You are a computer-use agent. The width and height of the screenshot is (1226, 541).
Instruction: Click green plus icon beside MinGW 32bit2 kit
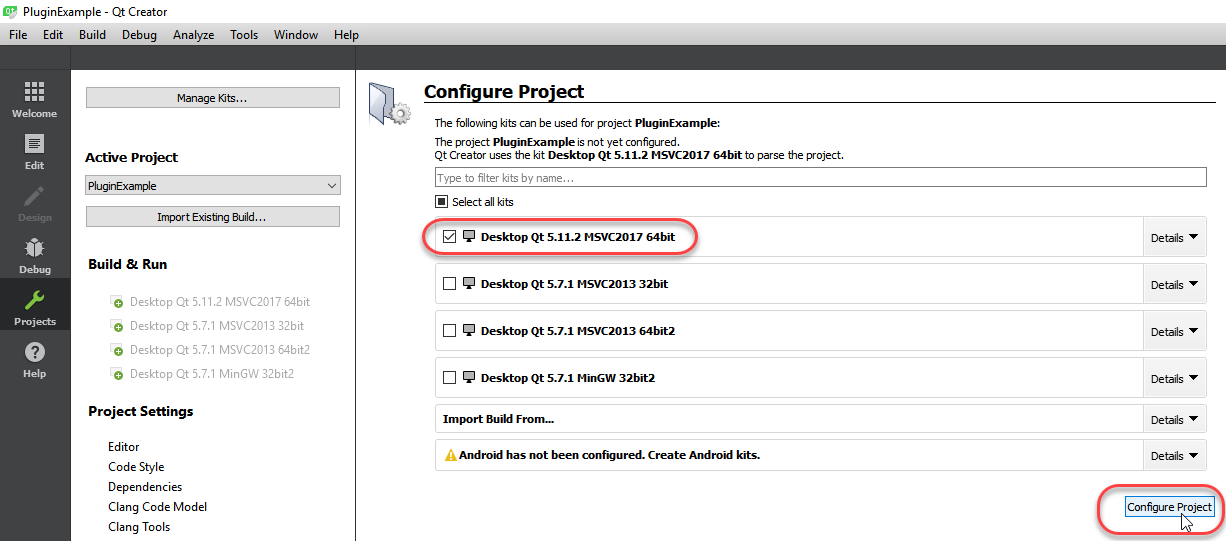pos(117,374)
